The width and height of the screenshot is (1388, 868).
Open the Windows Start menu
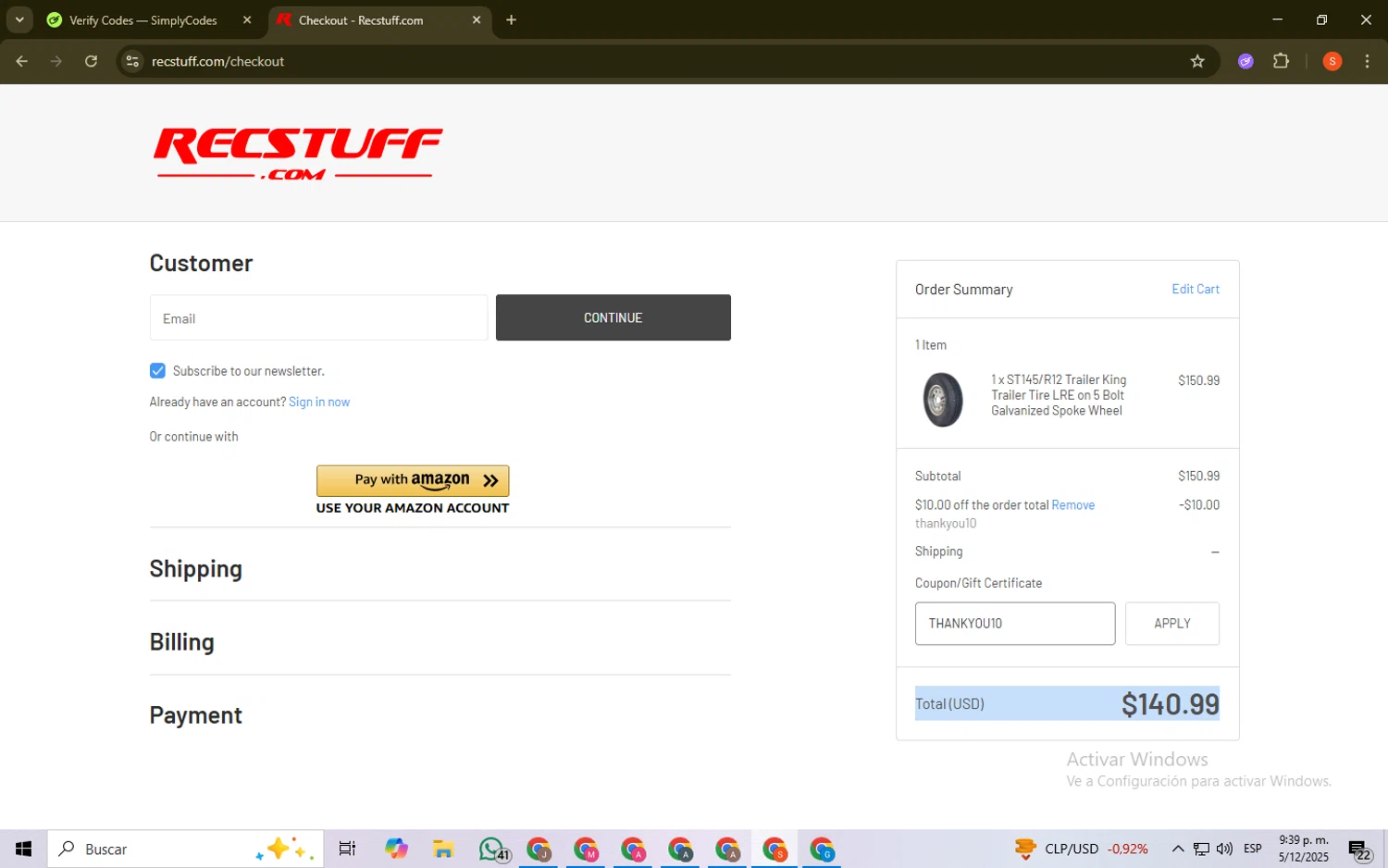coord(23,849)
